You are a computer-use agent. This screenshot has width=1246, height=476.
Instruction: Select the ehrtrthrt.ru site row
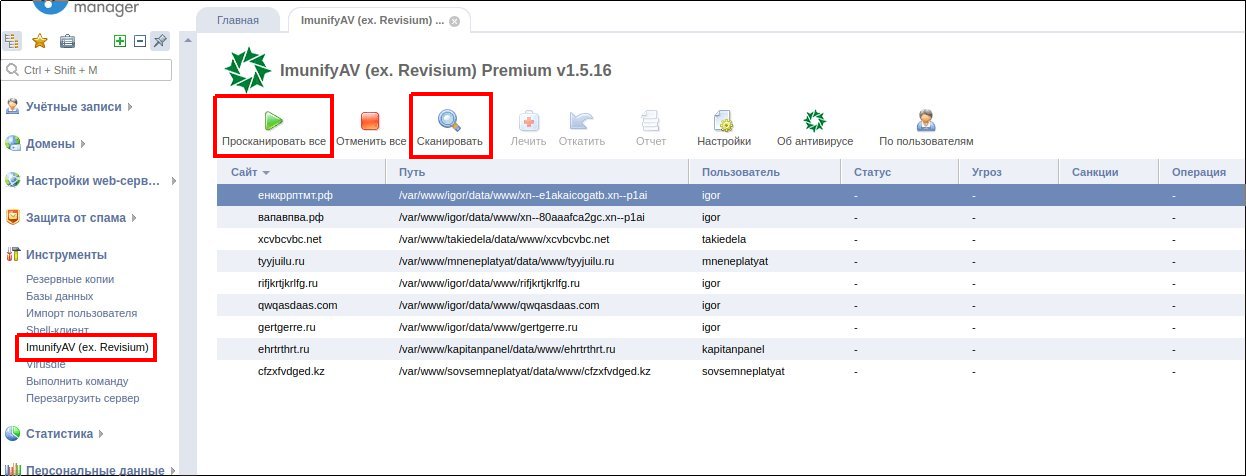732,349
